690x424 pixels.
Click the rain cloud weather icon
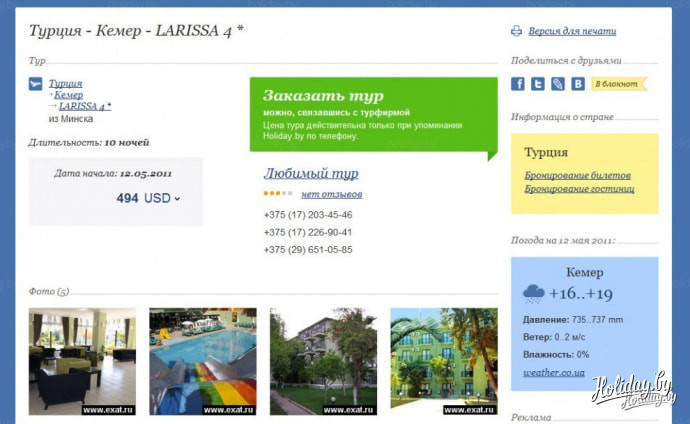pyautogui.click(x=534, y=294)
